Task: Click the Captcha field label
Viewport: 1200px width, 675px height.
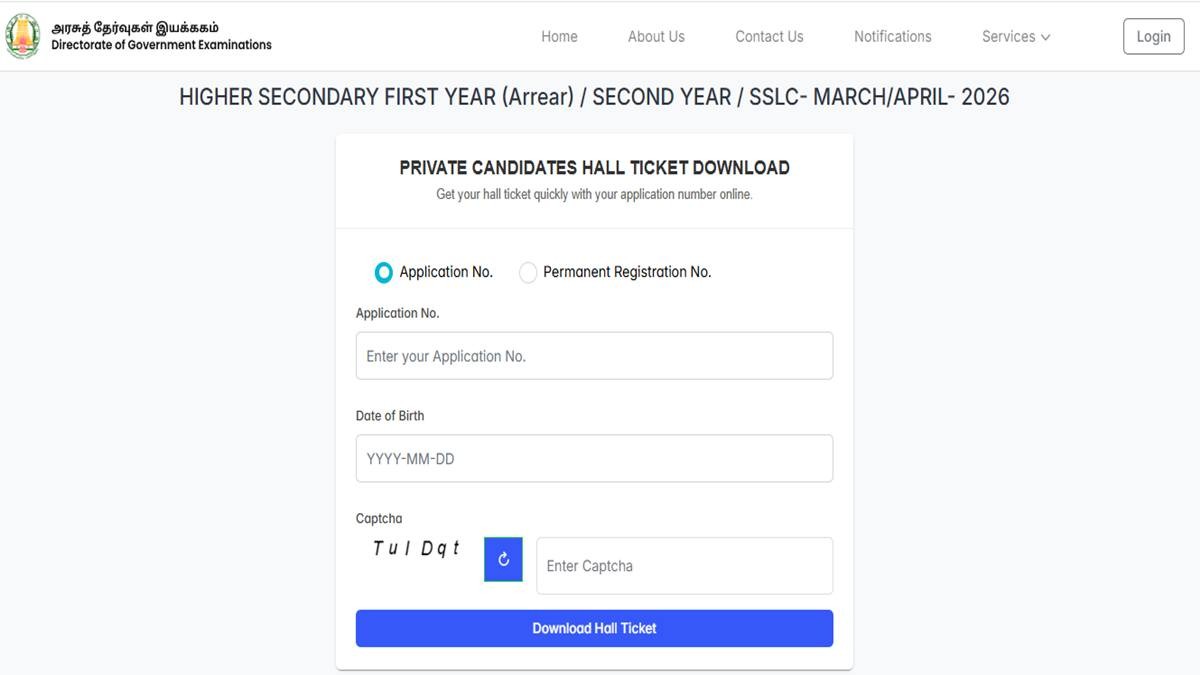Action: (379, 518)
